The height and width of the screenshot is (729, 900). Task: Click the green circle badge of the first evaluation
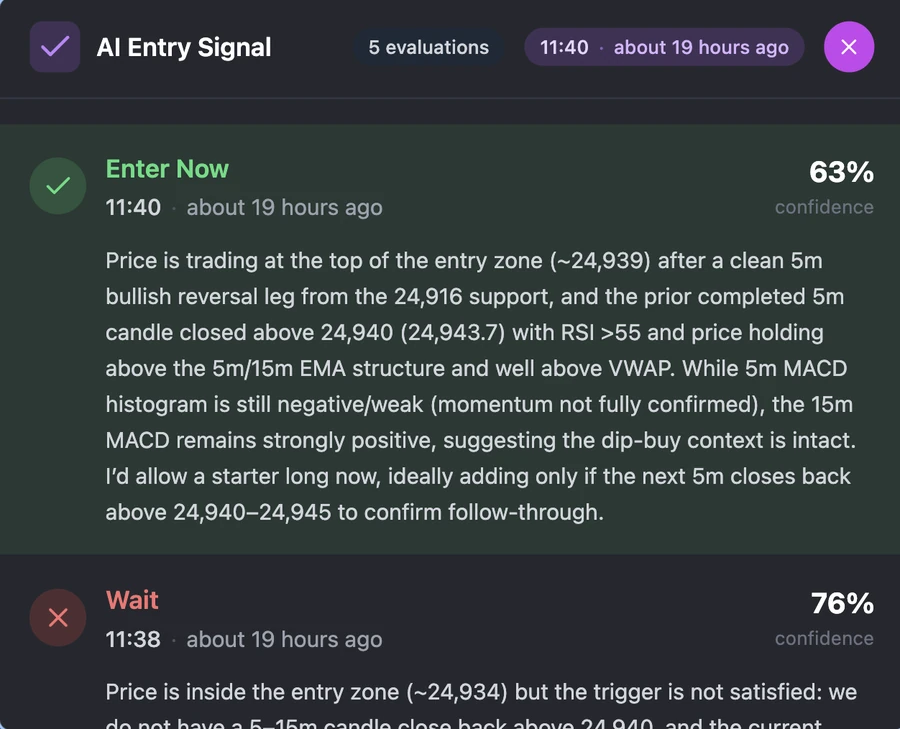pyautogui.click(x=57, y=186)
